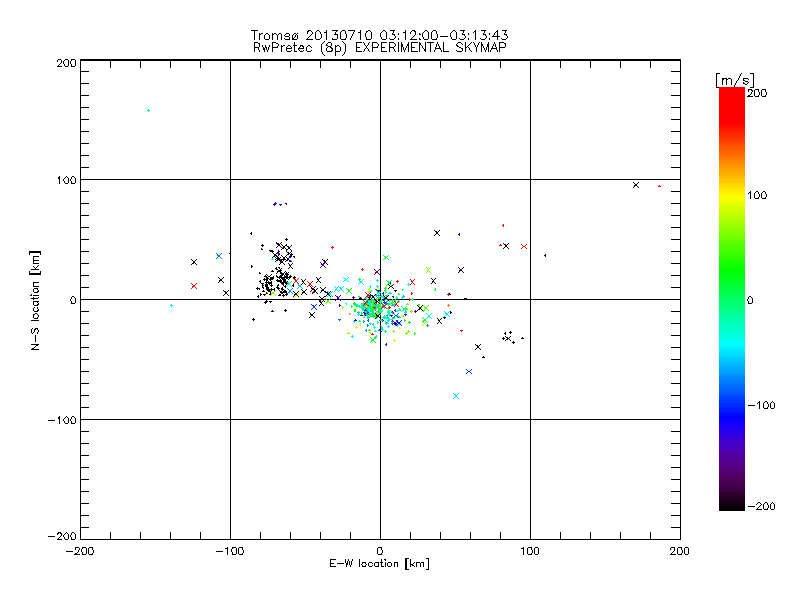Click the '0' tick label on the N-S axis
This screenshot has height=600, width=800.
73,301
